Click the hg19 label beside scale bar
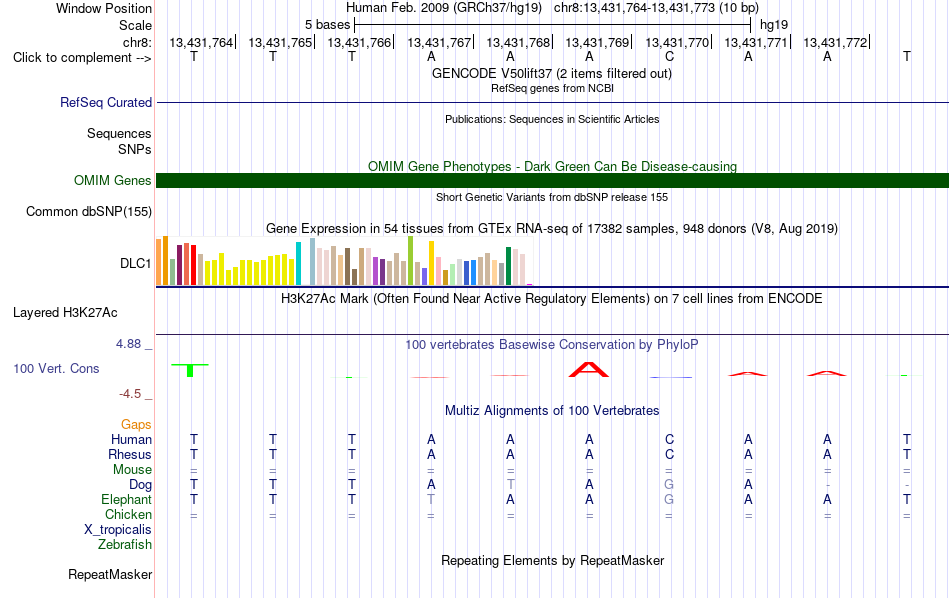Image resolution: width=950 pixels, height=598 pixels. pyautogui.click(x=774, y=25)
